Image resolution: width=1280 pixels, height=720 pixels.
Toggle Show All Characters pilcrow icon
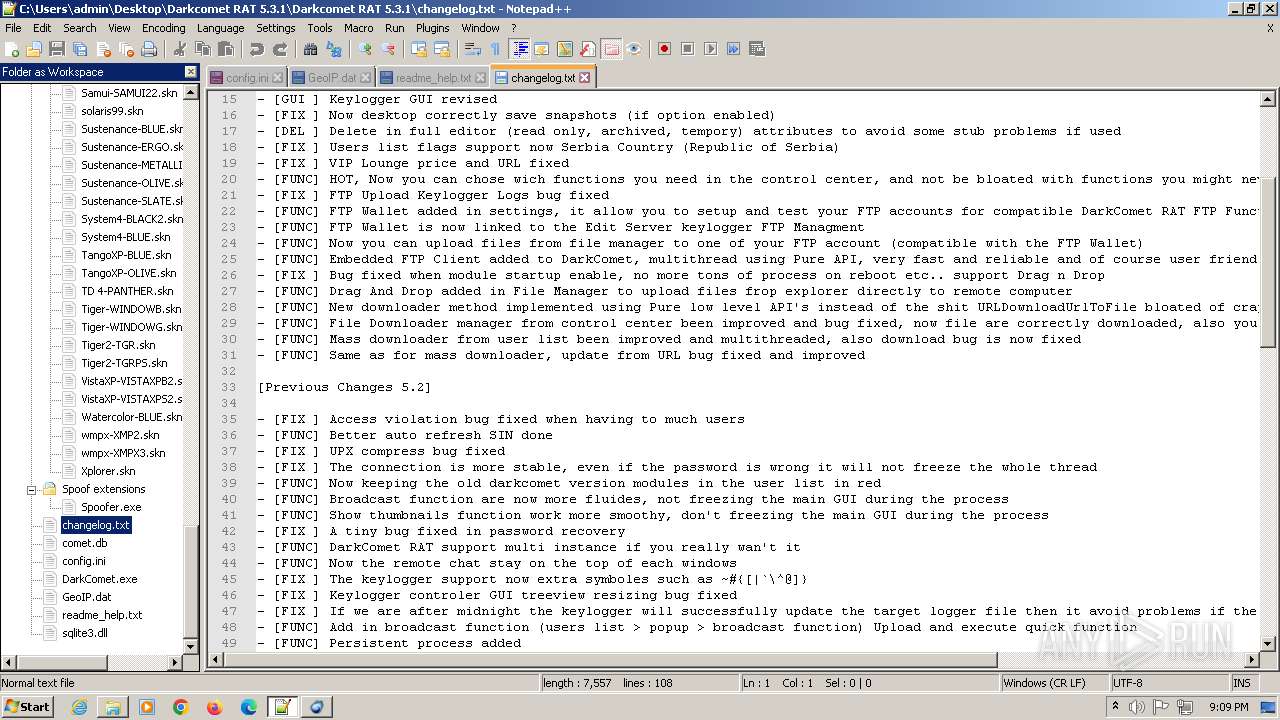(x=495, y=49)
